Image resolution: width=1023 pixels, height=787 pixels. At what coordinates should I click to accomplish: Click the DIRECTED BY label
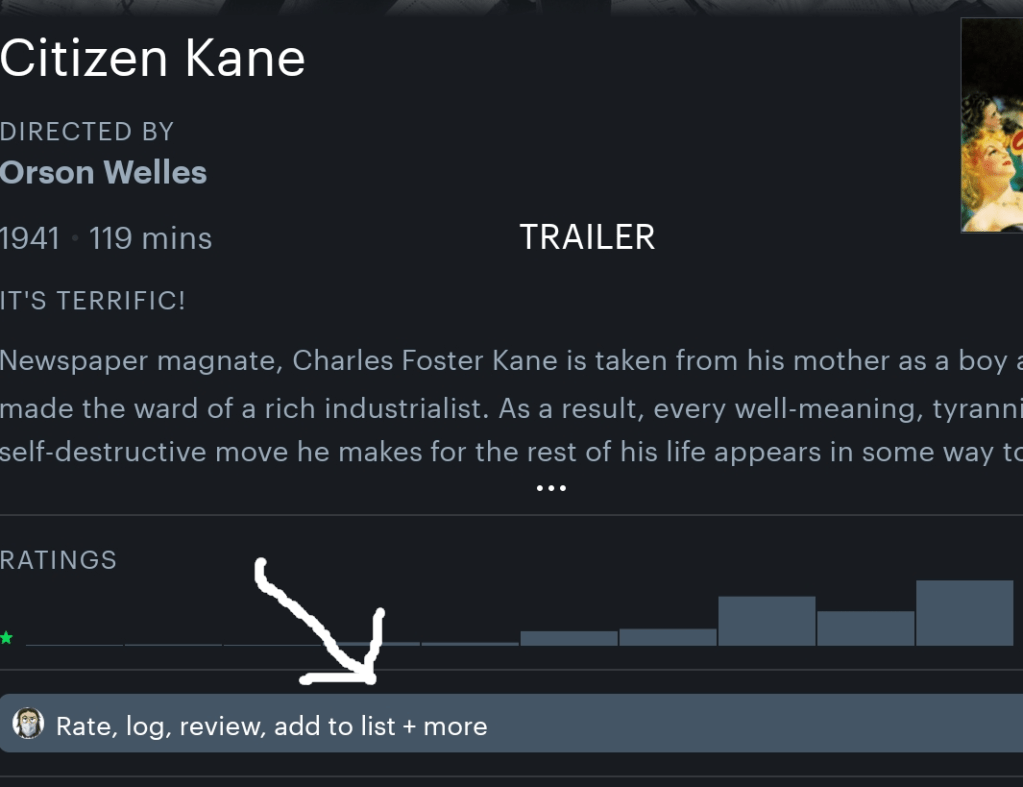(x=87, y=131)
